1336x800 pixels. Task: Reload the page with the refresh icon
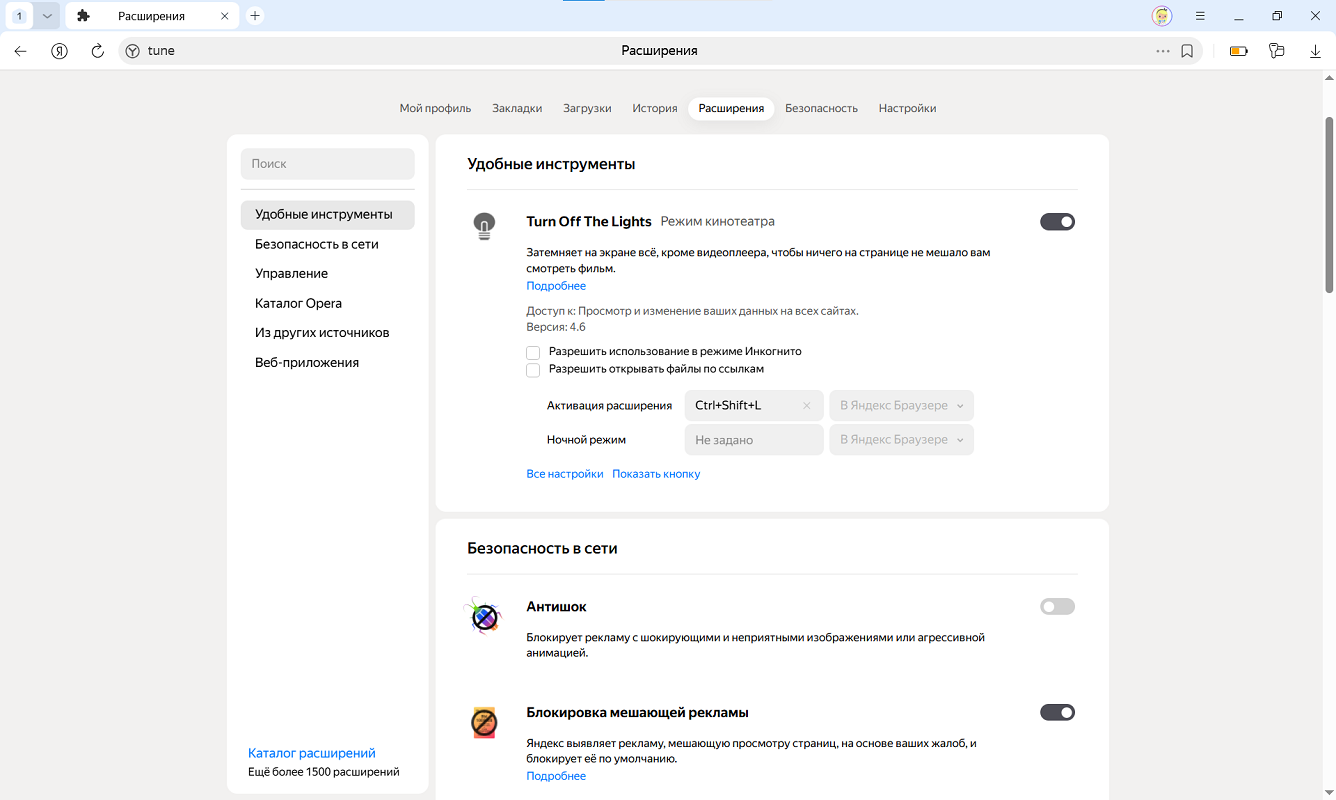tap(97, 51)
